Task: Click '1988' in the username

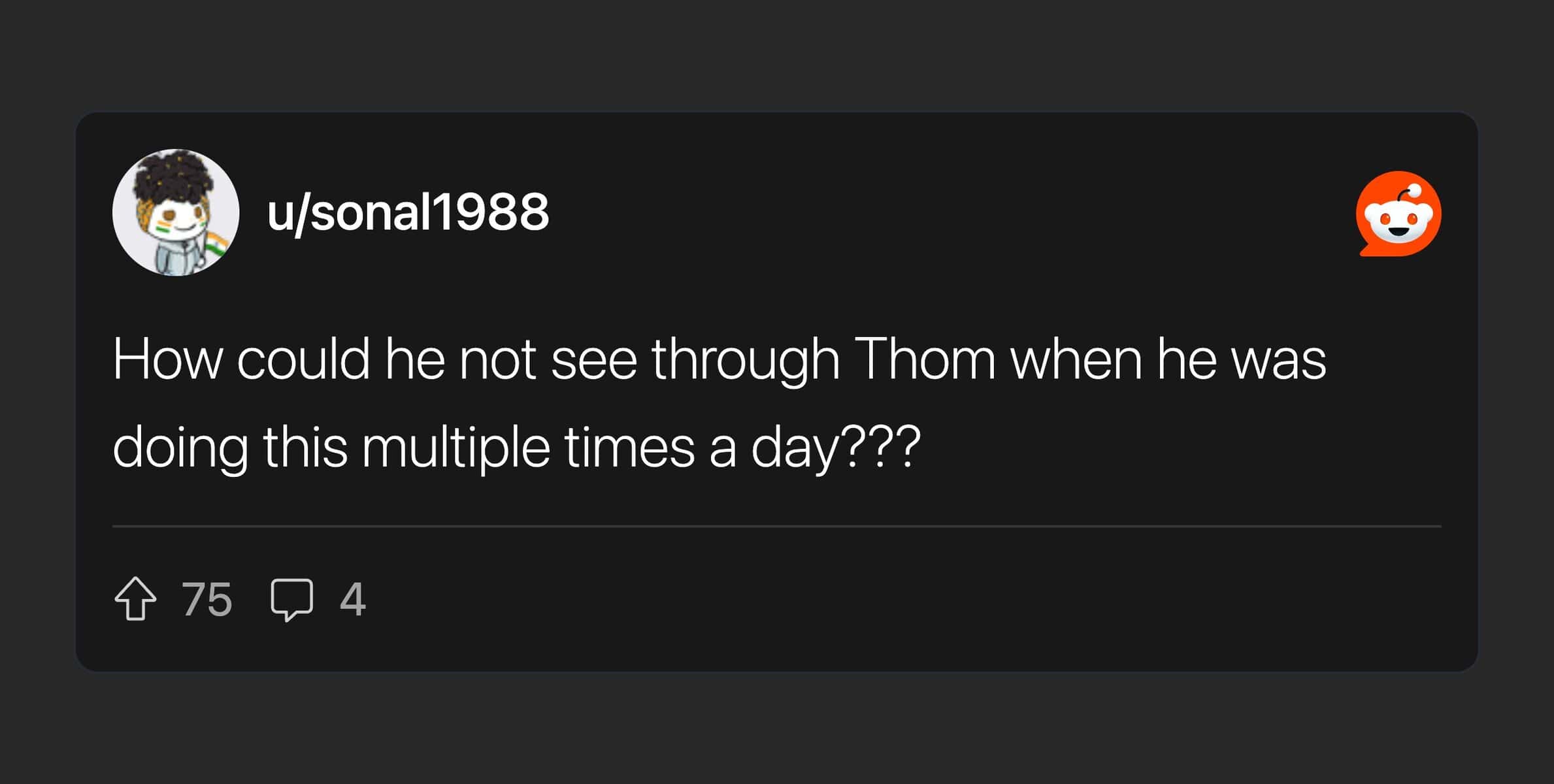Action: (491, 212)
